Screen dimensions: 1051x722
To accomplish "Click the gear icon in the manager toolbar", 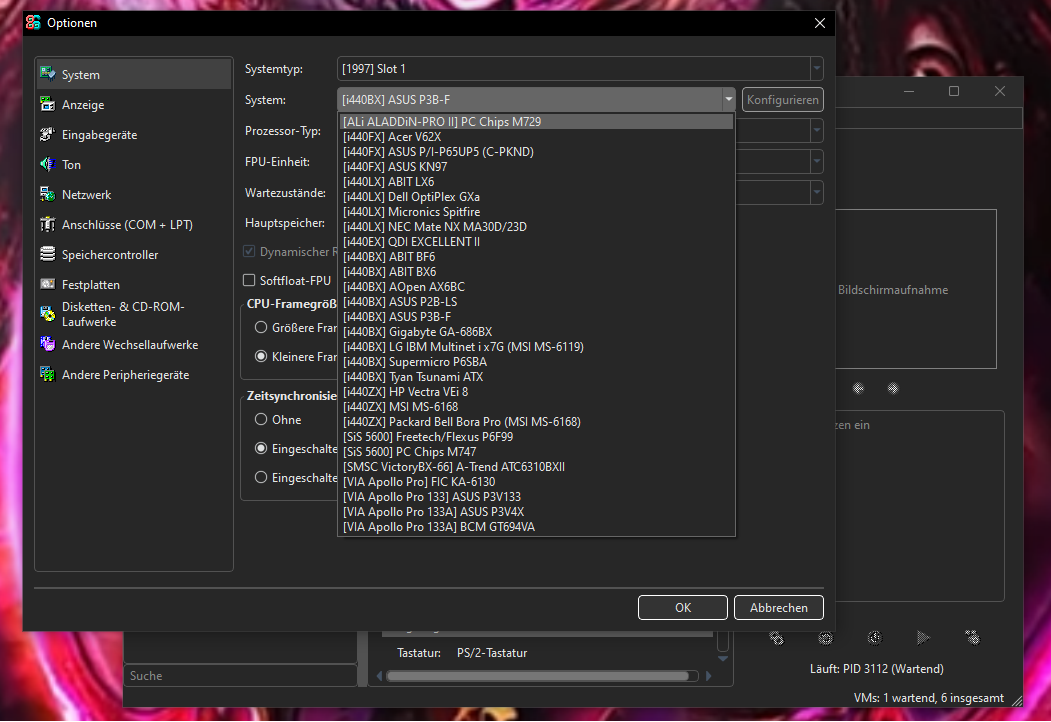I will 824,637.
